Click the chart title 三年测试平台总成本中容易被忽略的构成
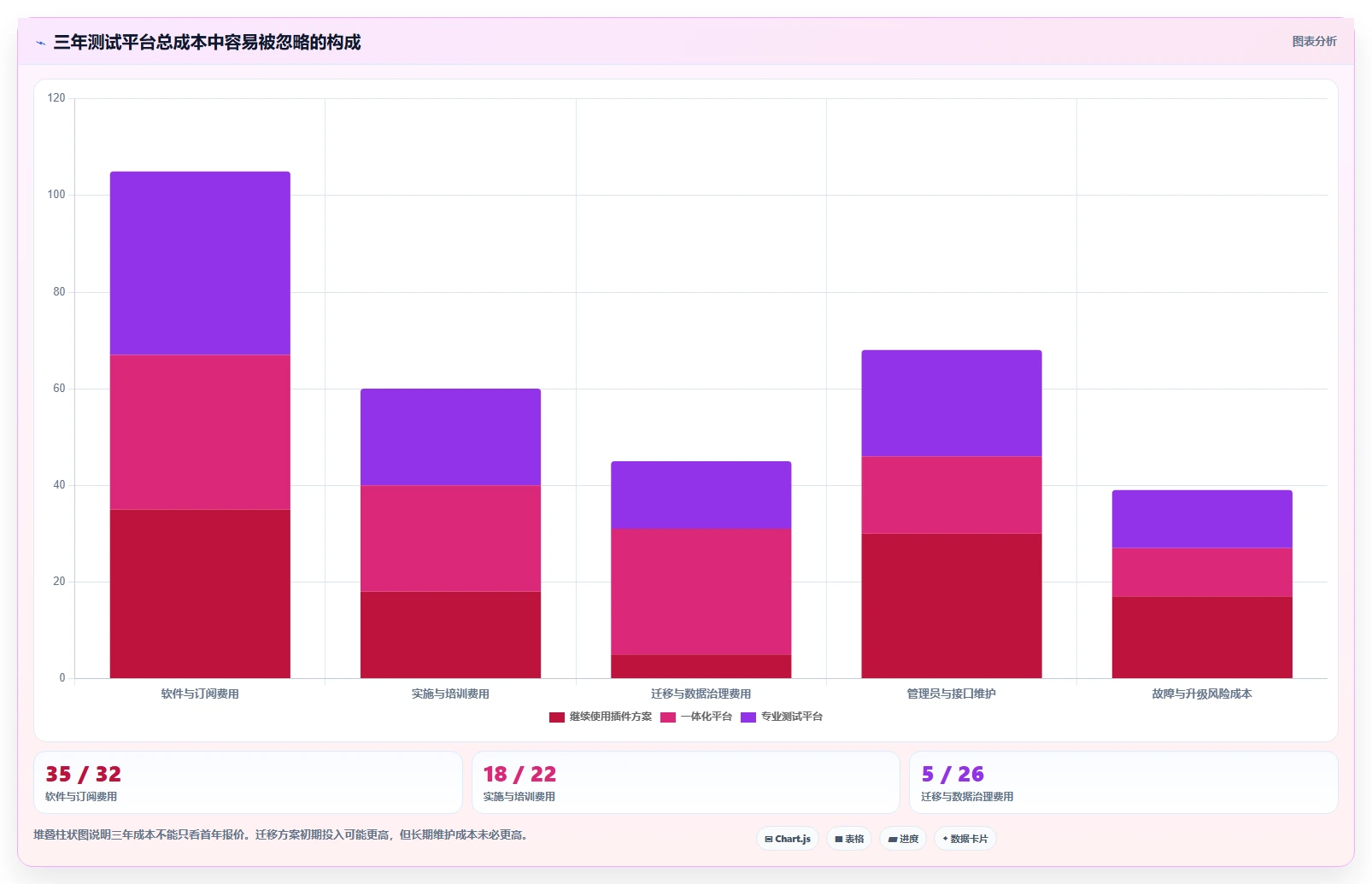 [207, 43]
